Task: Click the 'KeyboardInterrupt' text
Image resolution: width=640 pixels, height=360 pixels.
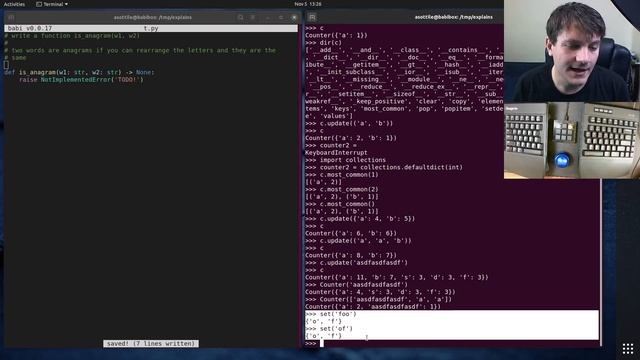Action: click(x=336, y=153)
